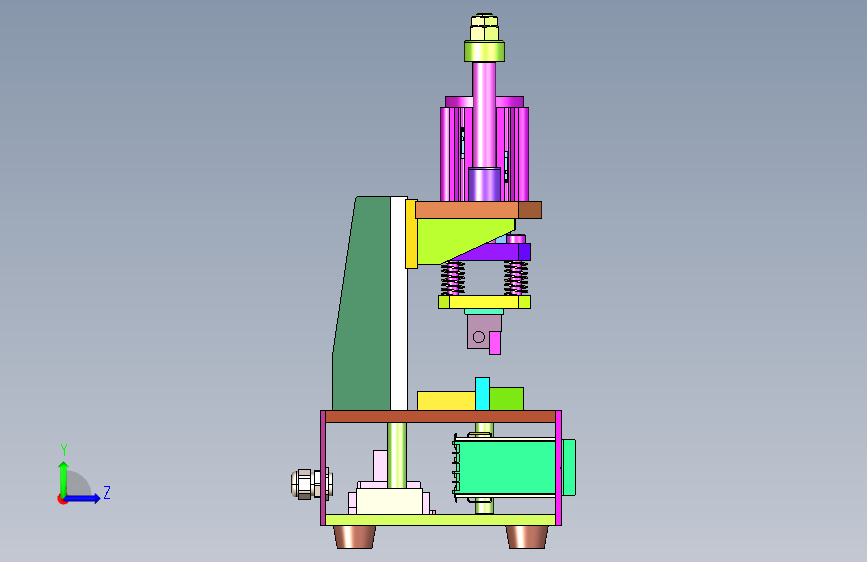Select the small magenta tab beside the mauve block
Image resolution: width=867 pixels, height=562 pixels.
pos(495,343)
